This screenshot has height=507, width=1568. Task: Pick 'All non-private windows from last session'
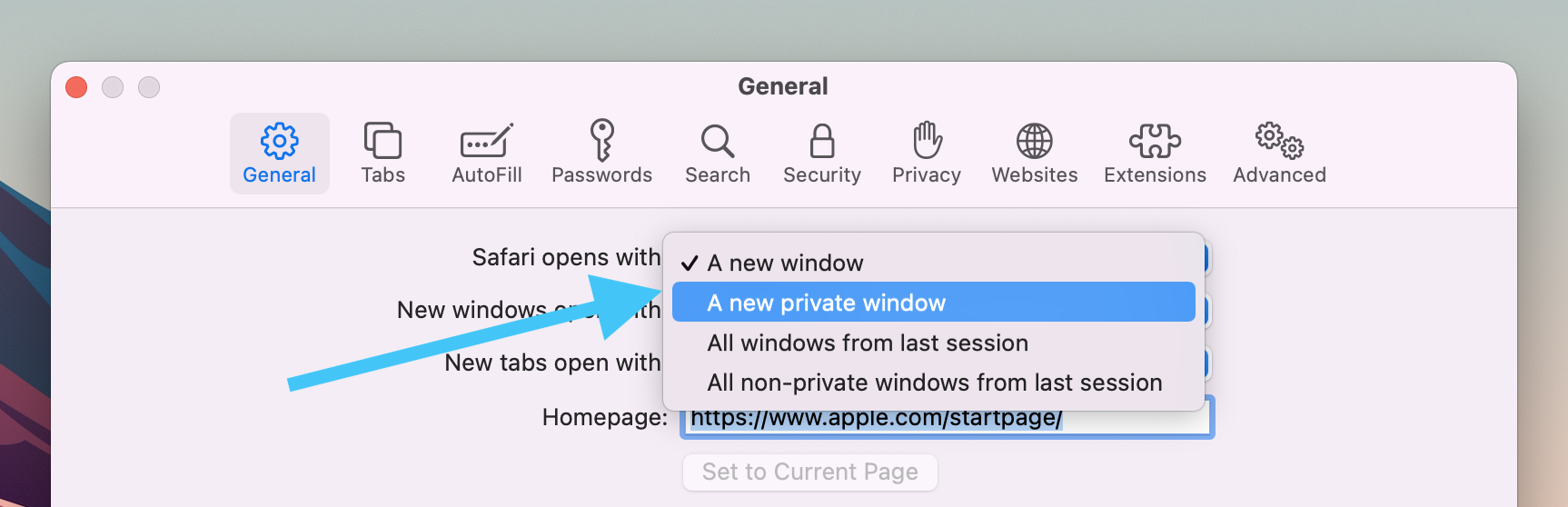coord(934,383)
